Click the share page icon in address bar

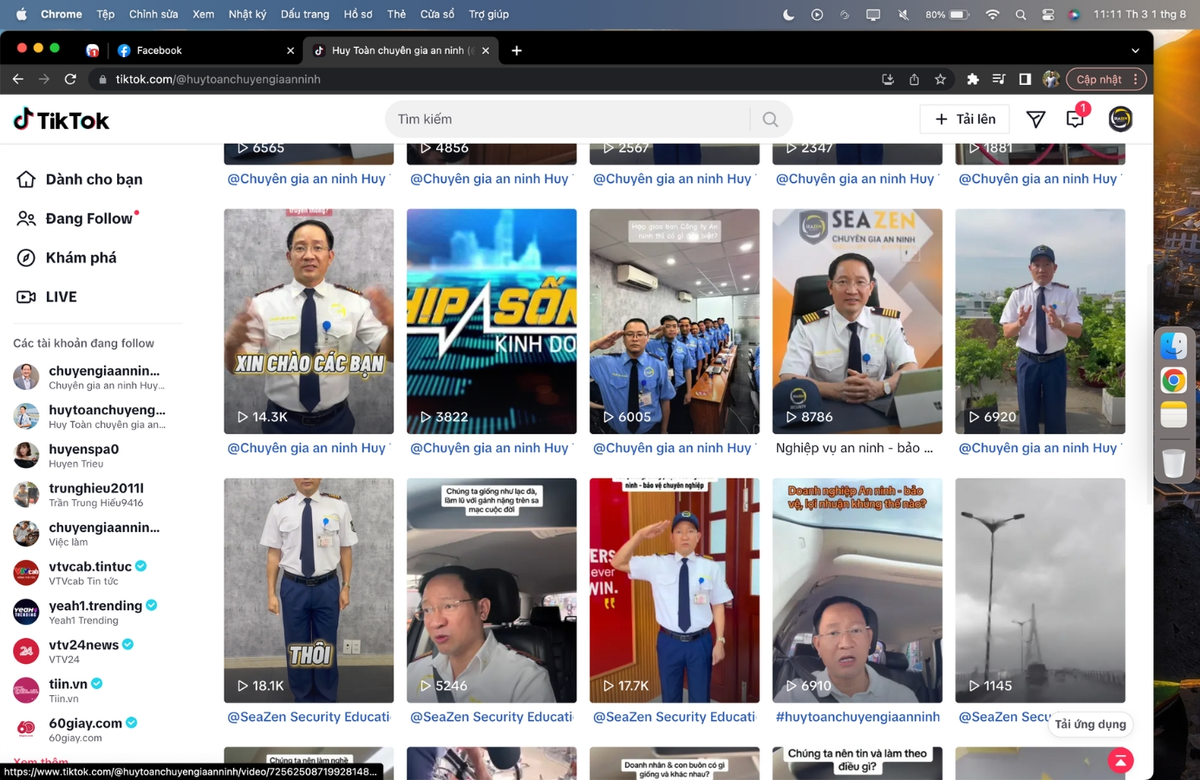914,79
